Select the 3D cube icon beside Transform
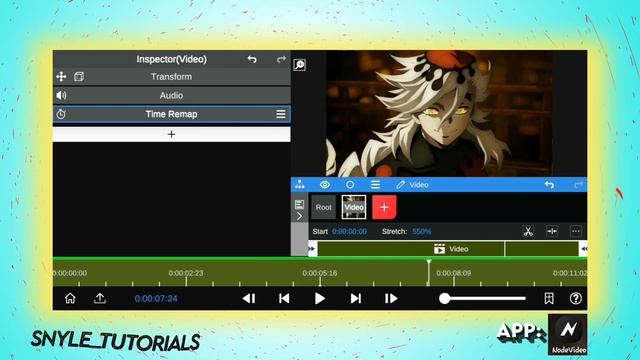The height and width of the screenshot is (360, 640). pos(79,77)
